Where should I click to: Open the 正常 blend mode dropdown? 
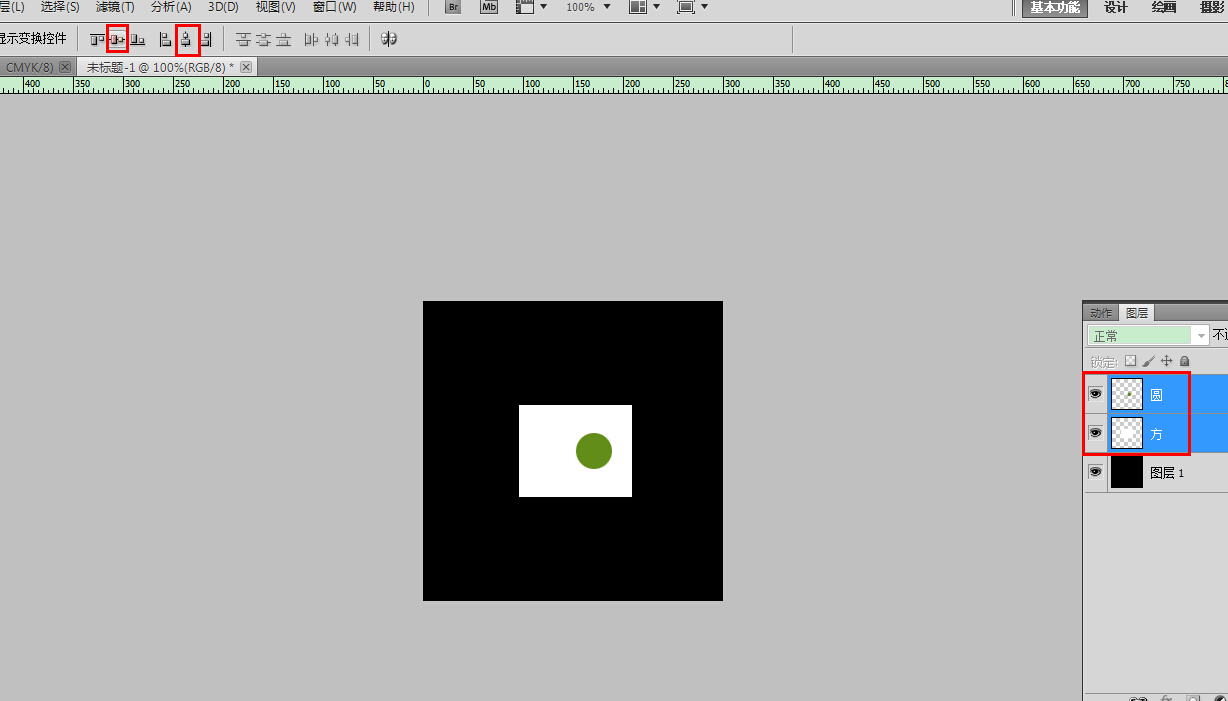[1148, 336]
